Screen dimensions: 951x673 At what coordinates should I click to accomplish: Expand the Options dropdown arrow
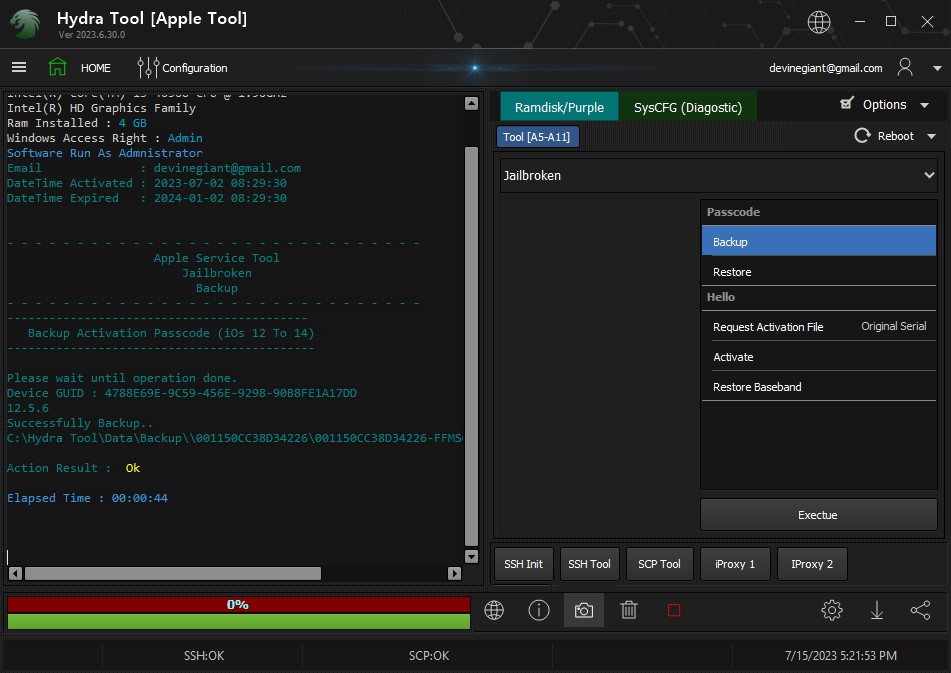click(924, 105)
